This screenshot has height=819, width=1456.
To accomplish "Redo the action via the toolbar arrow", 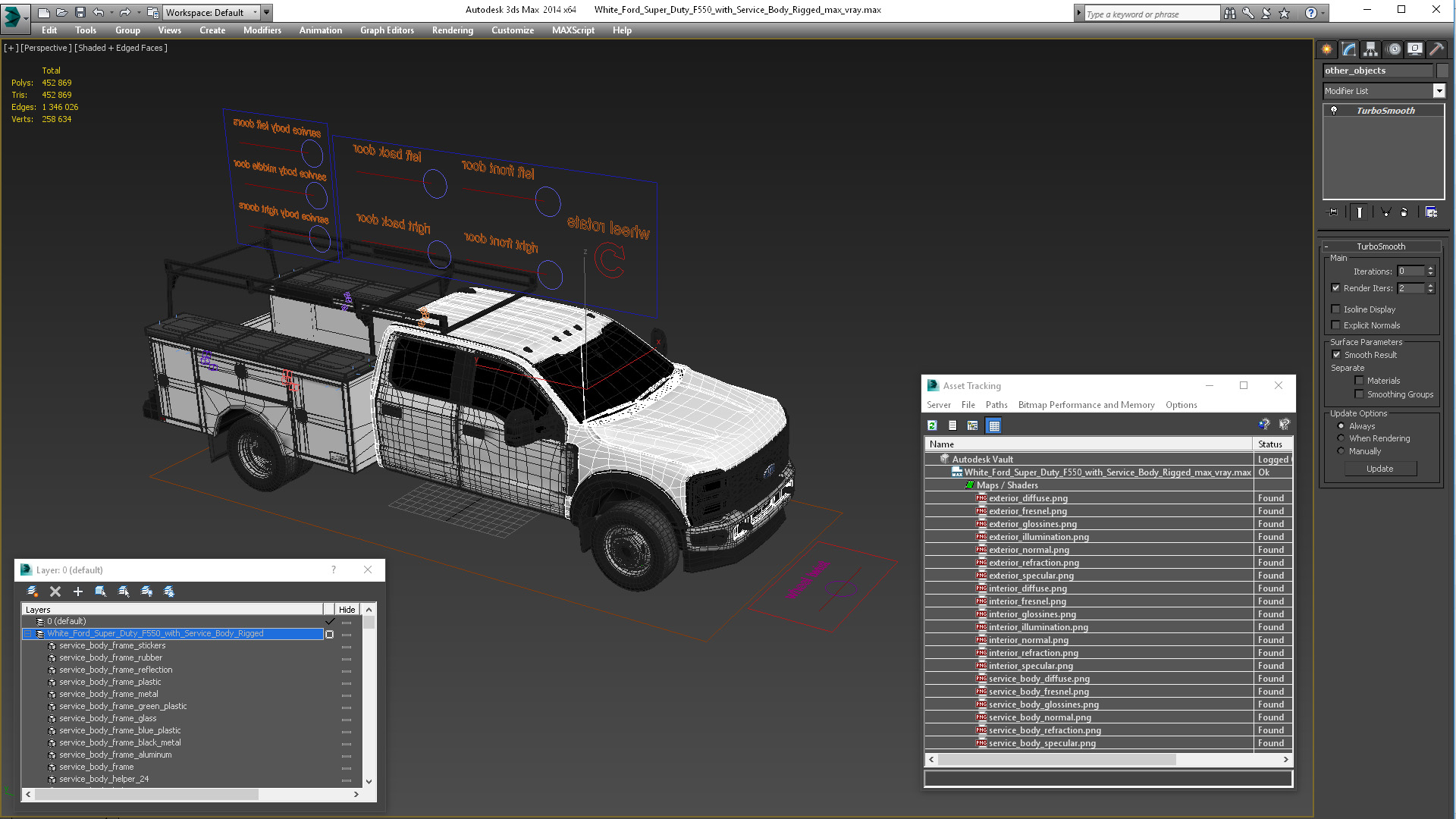I will 124,12.
